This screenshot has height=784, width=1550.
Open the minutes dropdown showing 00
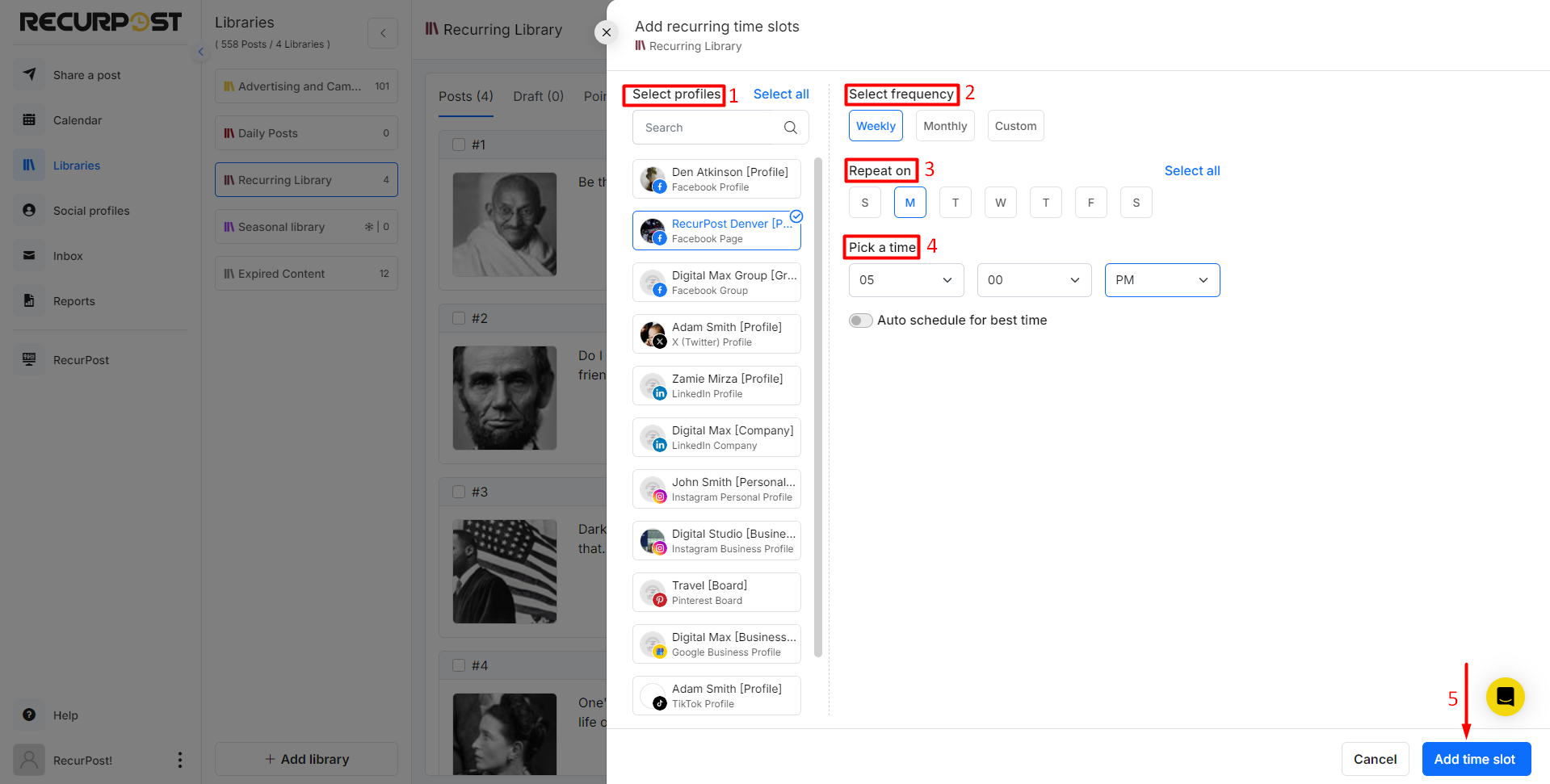coord(1035,280)
